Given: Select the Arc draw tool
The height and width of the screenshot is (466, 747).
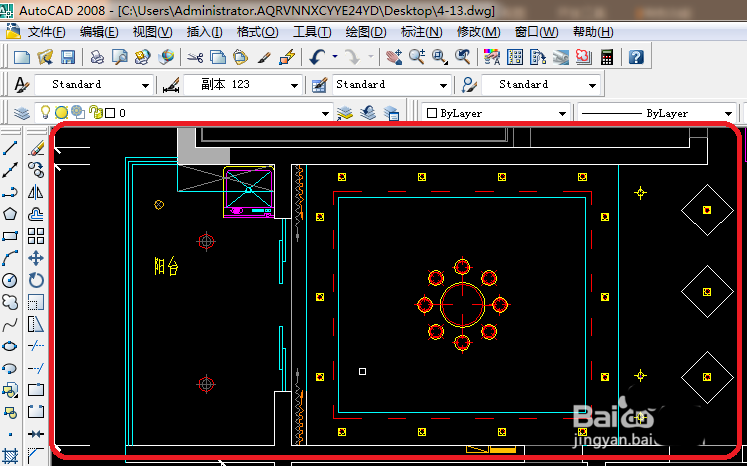Looking at the screenshot, I should click(10, 258).
